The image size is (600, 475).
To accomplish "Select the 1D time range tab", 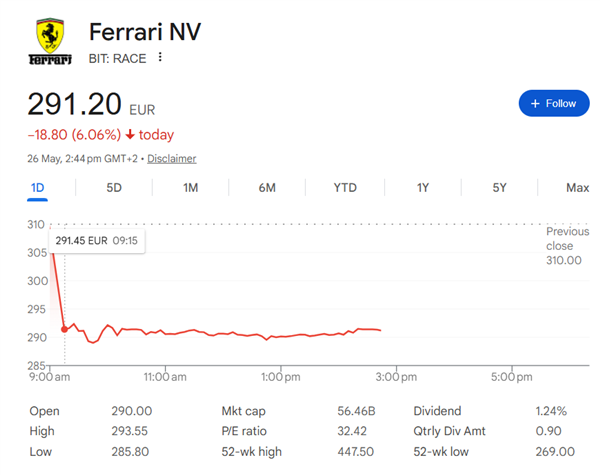I will tap(38, 188).
